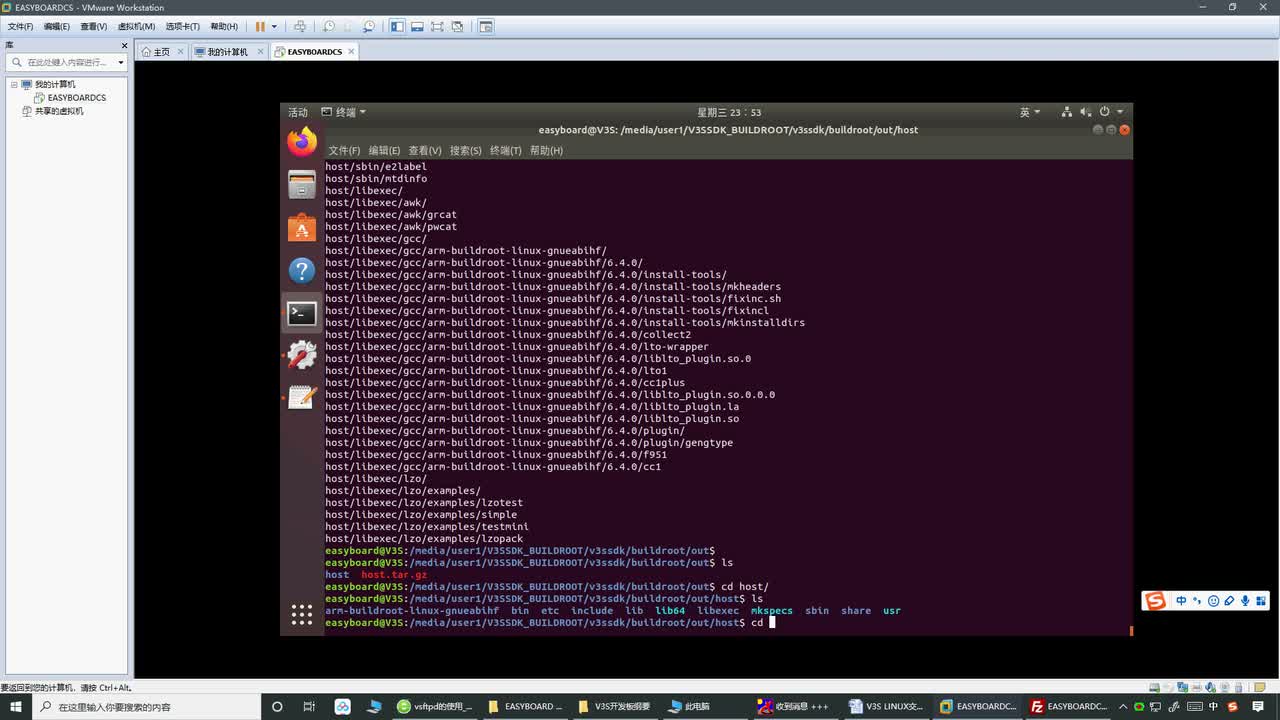
Task: Open terminal 编辑(E) menu
Action: coord(384,150)
